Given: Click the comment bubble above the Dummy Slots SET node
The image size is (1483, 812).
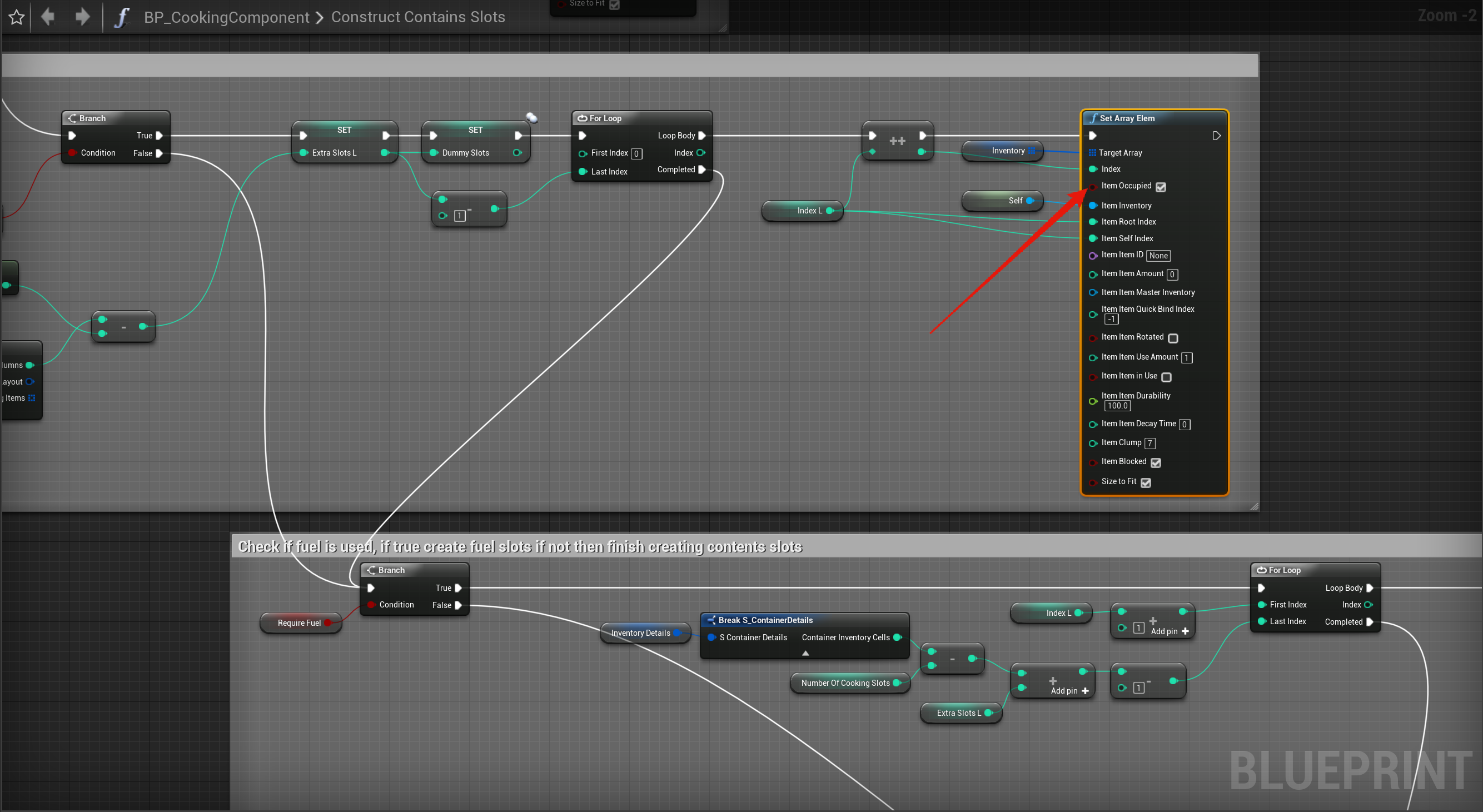Looking at the screenshot, I should [x=532, y=118].
